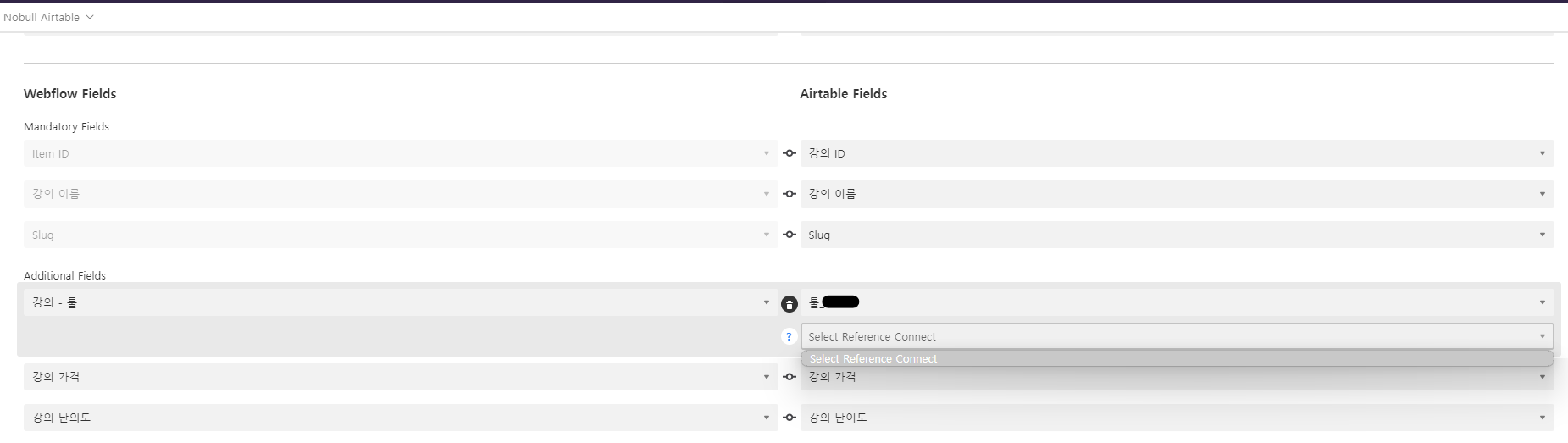The image size is (1568, 443).
Task: Open the Airtable 툴 field dropdown
Action: (1177, 302)
